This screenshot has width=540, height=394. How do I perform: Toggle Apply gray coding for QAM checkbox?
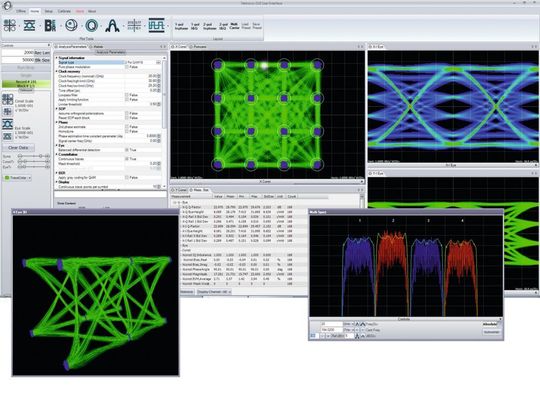[x=127, y=177]
